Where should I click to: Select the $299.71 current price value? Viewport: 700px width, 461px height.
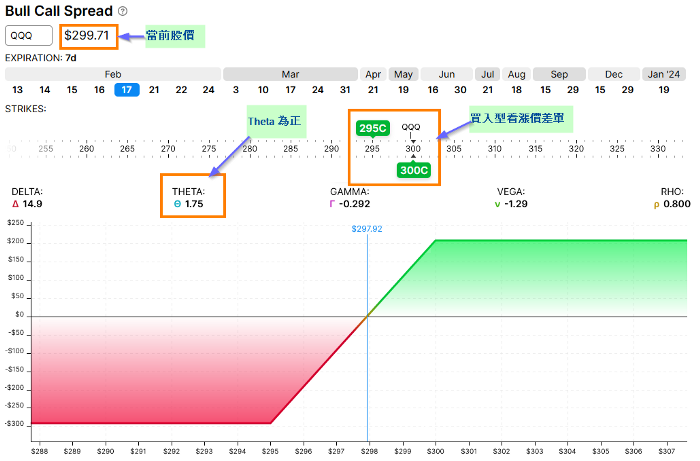tap(87, 35)
